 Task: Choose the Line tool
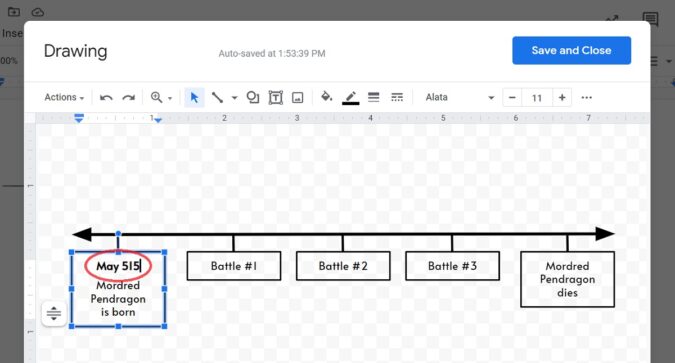(217, 97)
